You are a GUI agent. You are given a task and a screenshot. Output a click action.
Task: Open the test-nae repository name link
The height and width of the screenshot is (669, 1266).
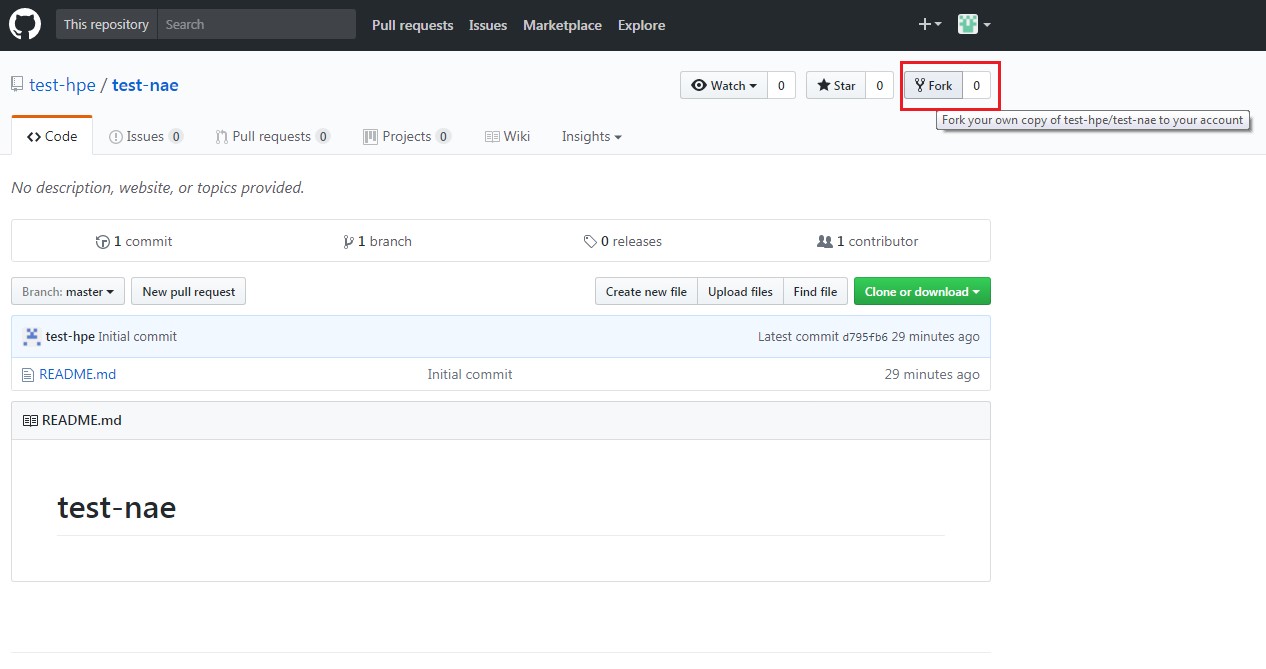(145, 85)
